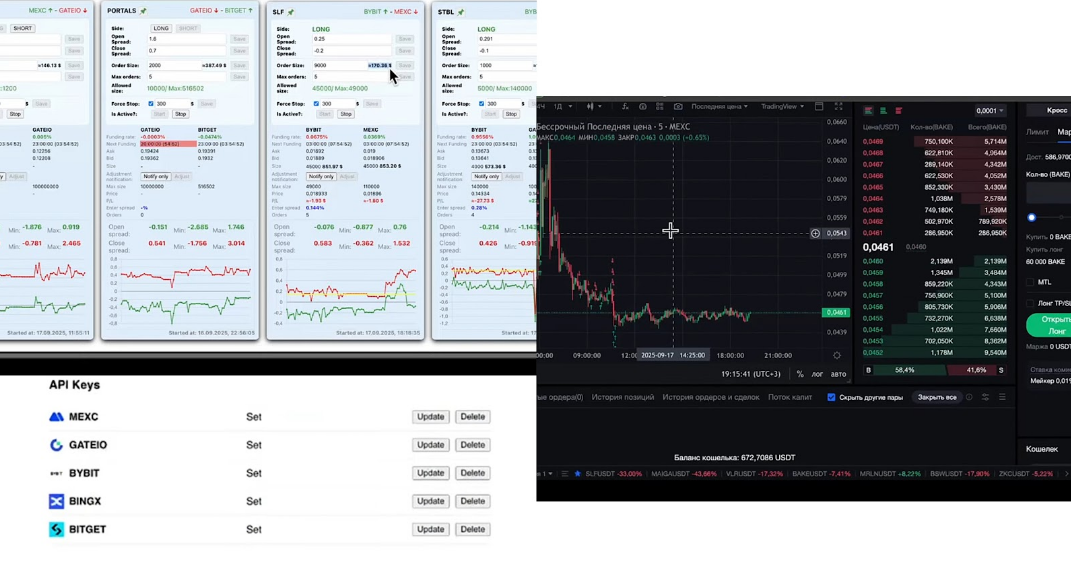Click plus marker at price 0,0543
Image resolution: width=1071 pixels, height=567 pixels.
pos(815,234)
